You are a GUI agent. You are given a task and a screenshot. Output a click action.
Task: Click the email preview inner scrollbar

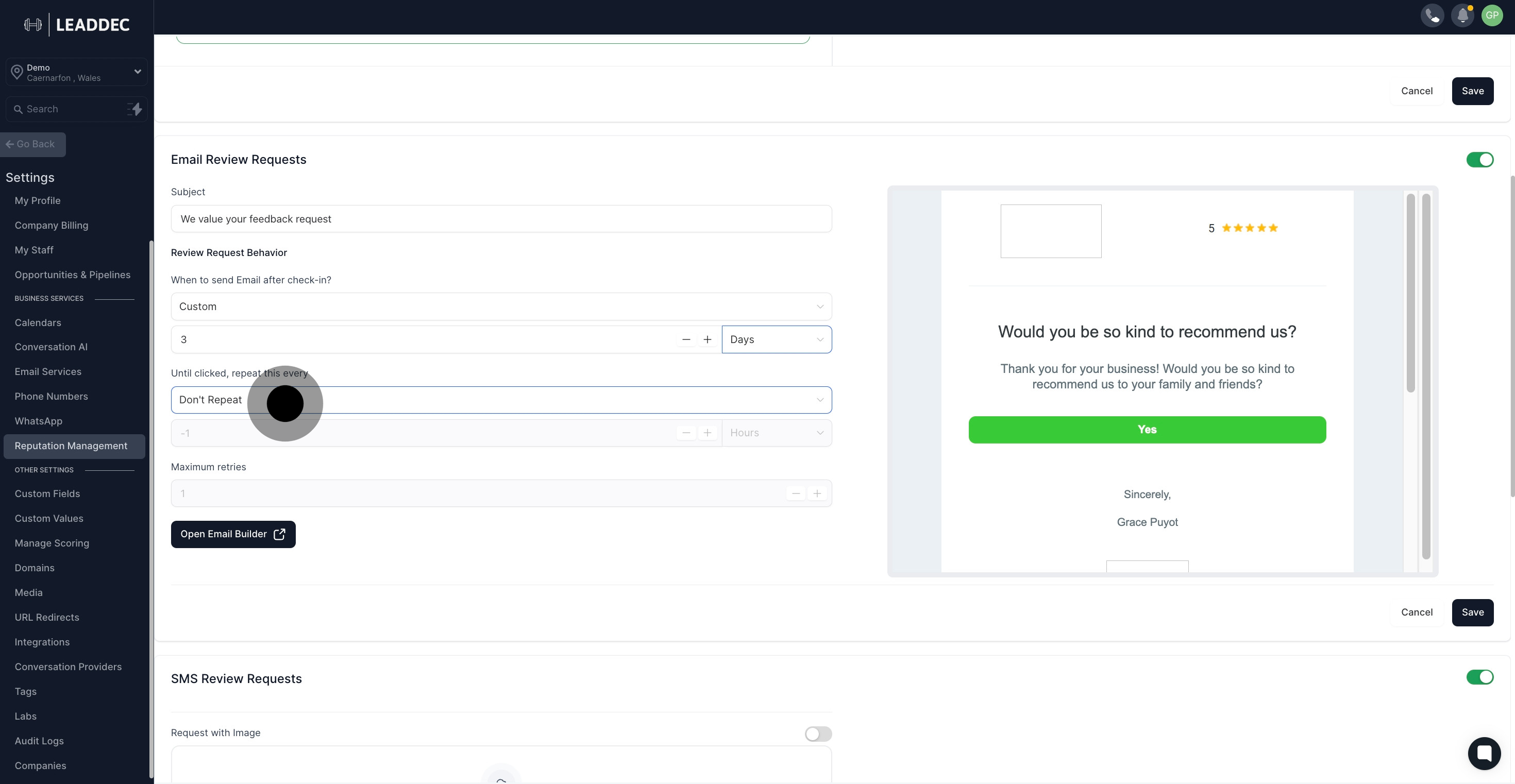pyautogui.click(x=1410, y=293)
